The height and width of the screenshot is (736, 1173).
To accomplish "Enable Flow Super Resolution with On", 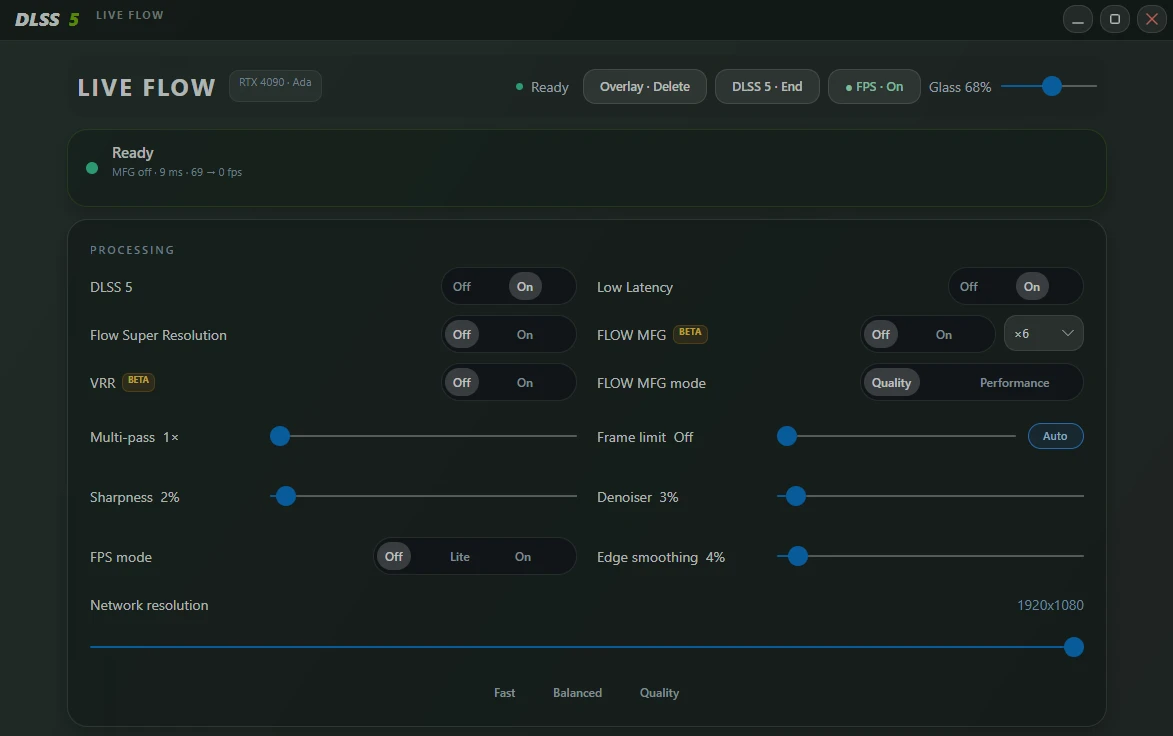I will 525,334.
